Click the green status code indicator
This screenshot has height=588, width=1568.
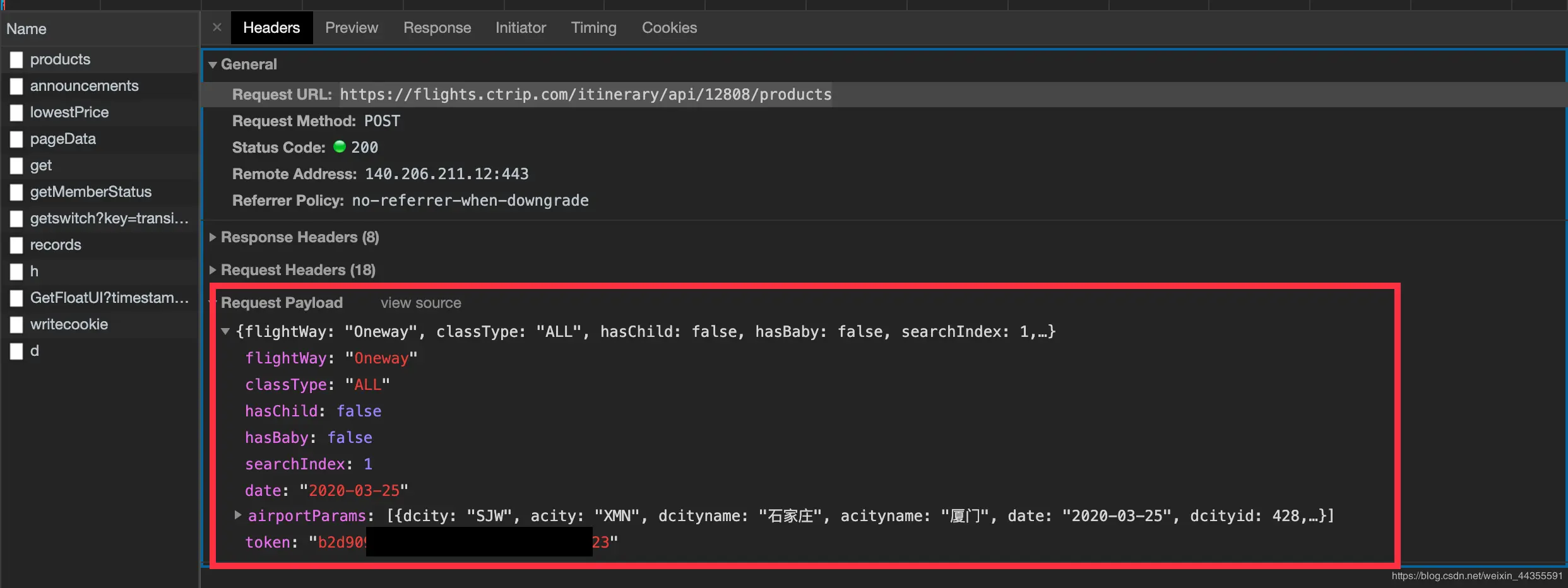pos(340,147)
